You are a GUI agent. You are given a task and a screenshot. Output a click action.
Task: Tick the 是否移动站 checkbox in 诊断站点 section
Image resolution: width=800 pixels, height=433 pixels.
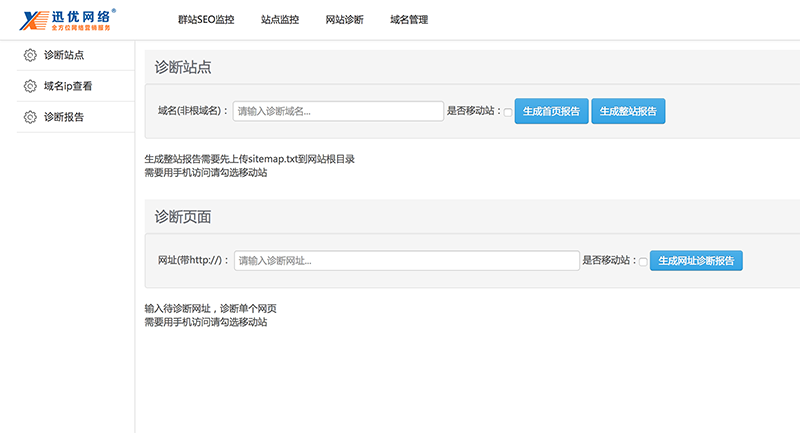click(508, 112)
